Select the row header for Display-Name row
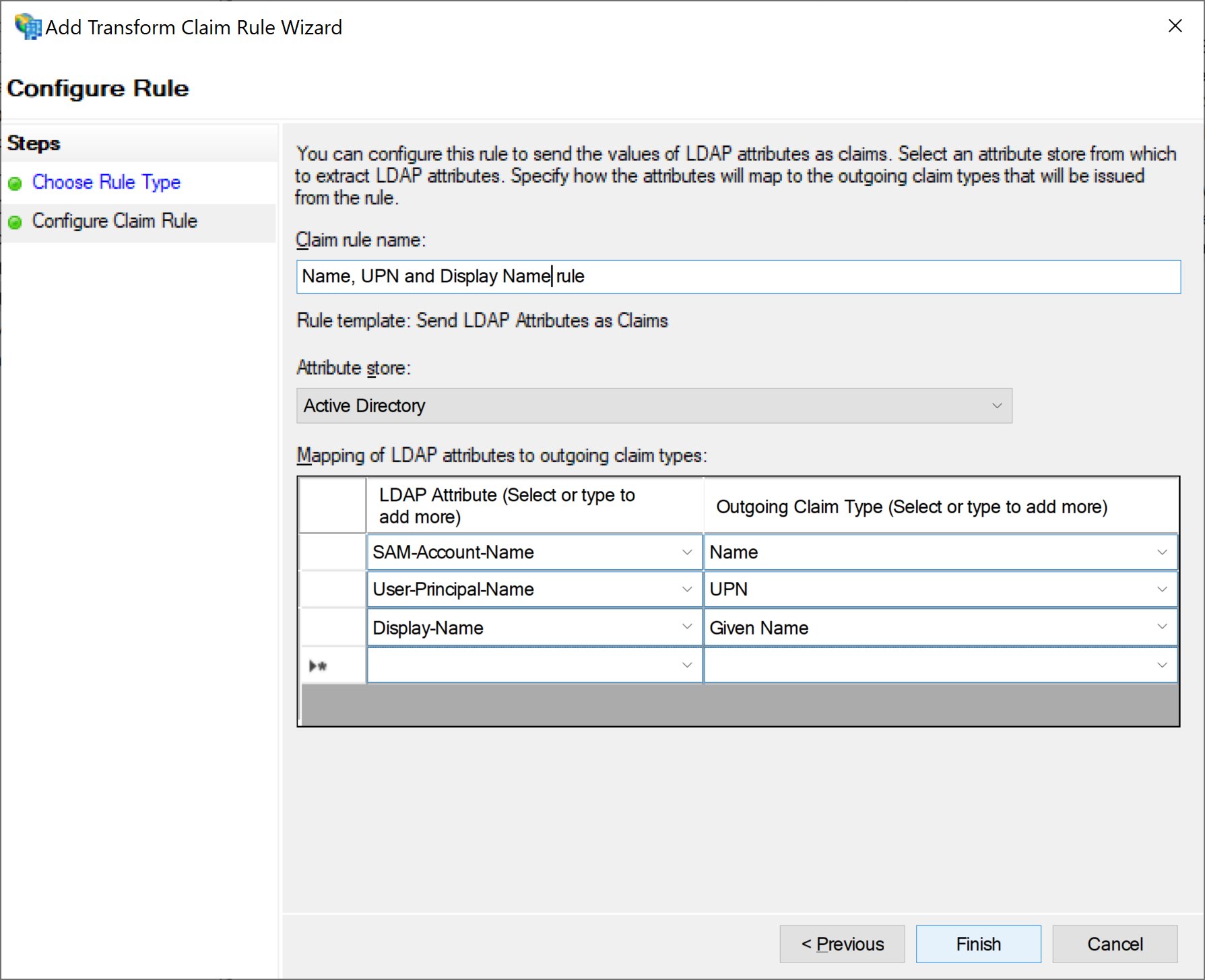The height and width of the screenshot is (980, 1205). coord(333,628)
